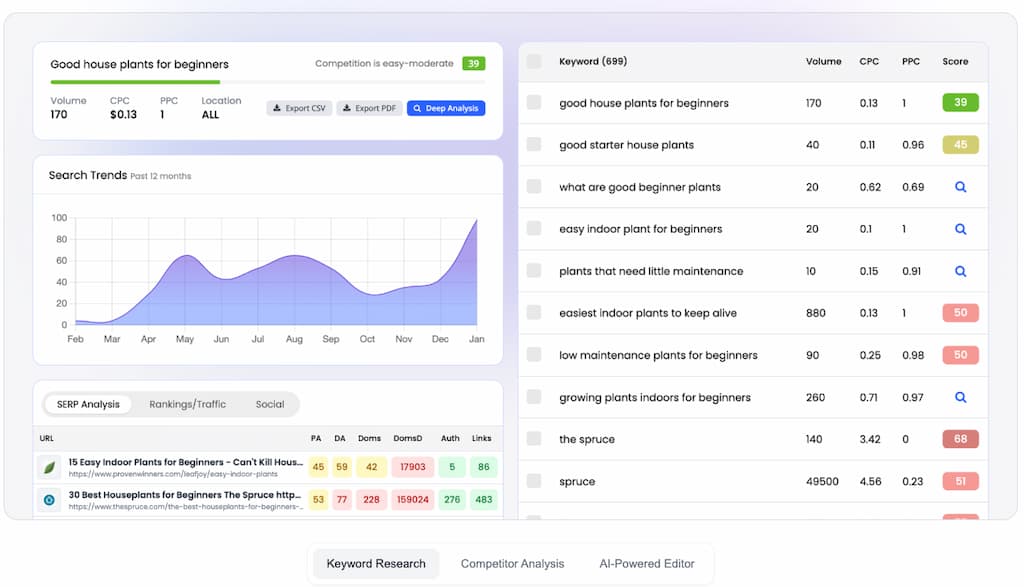Click the Export PDF button

(x=370, y=108)
